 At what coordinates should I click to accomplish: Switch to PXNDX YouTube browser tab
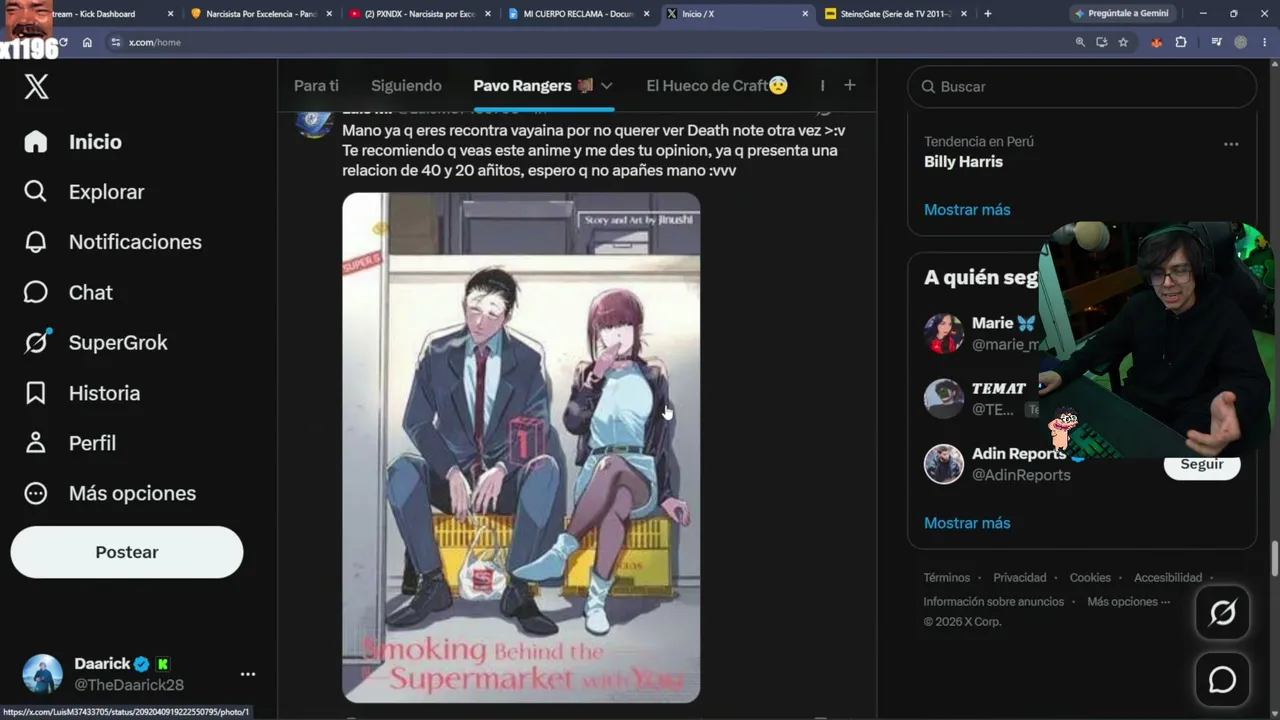coord(418,14)
